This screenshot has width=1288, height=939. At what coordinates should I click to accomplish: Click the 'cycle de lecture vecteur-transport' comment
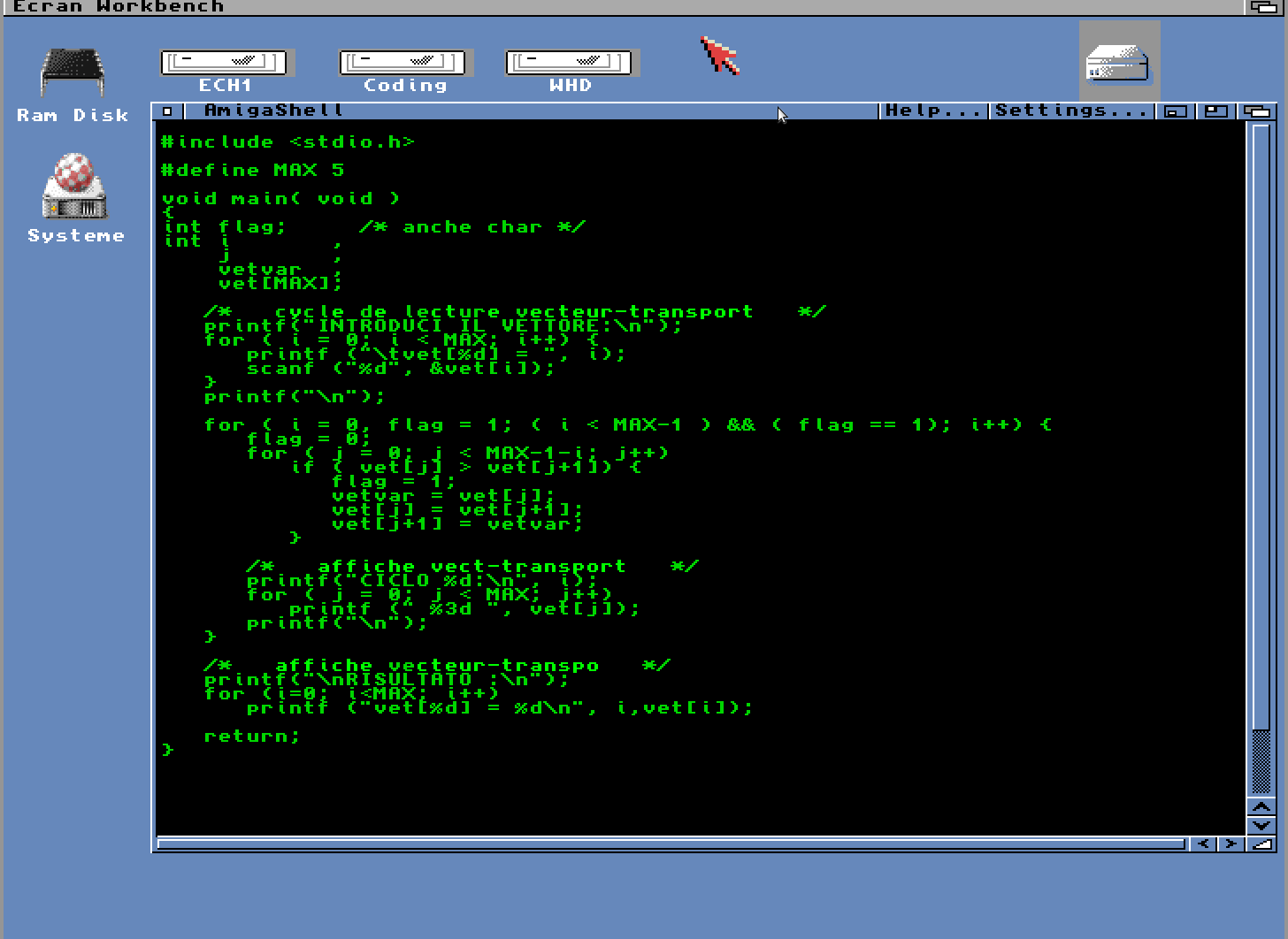pyautogui.click(x=514, y=312)
